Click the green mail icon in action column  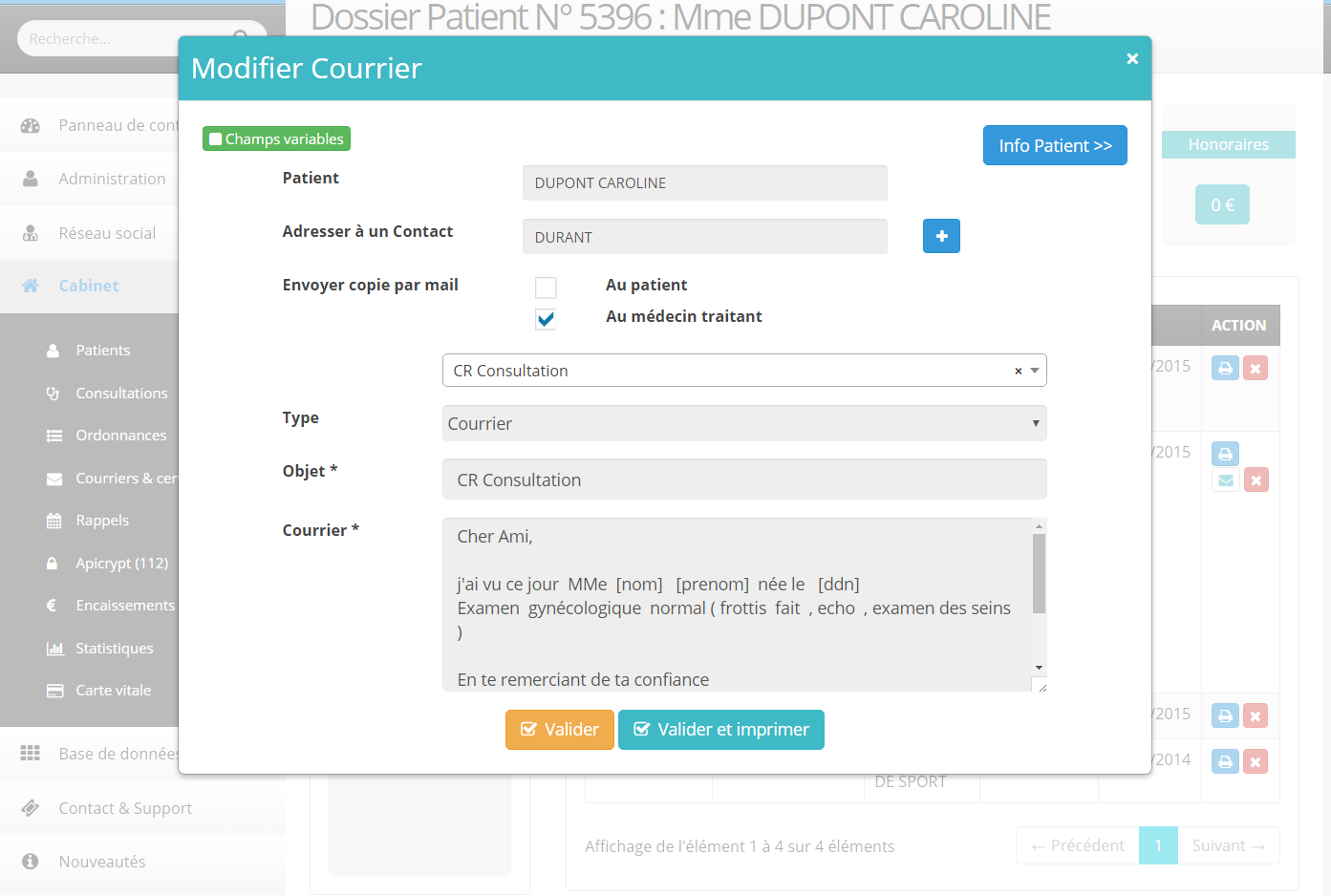coord(1225,480)
